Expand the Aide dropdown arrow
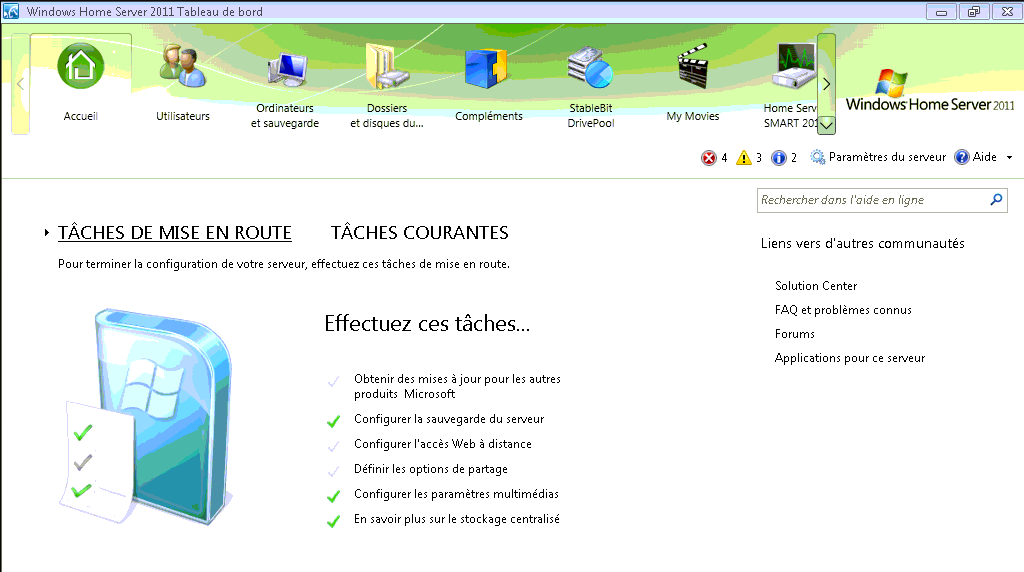This screenshot has height=572, width=1024. (x=1009, y=157)
